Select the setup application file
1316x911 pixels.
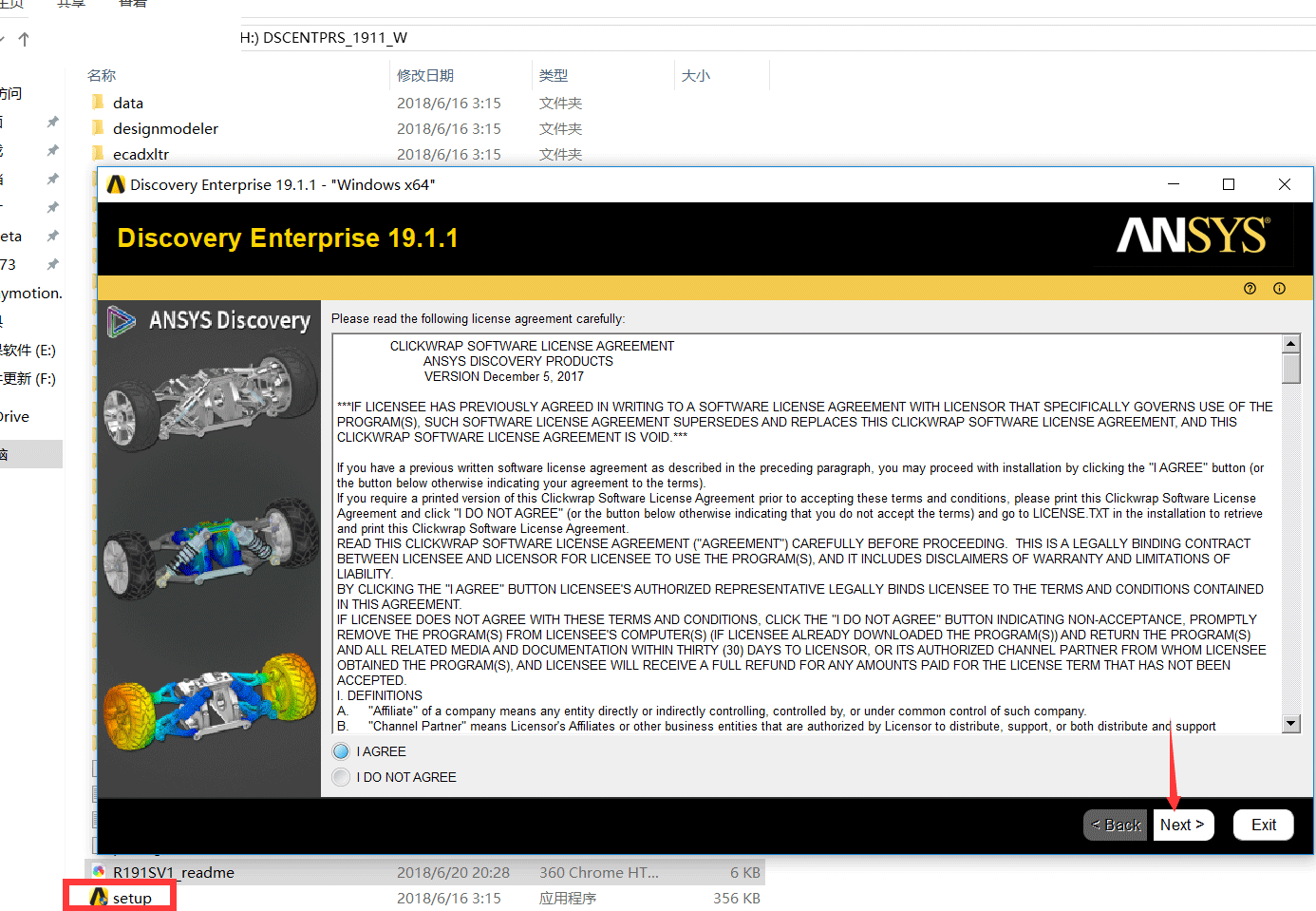tap(132, 898)
